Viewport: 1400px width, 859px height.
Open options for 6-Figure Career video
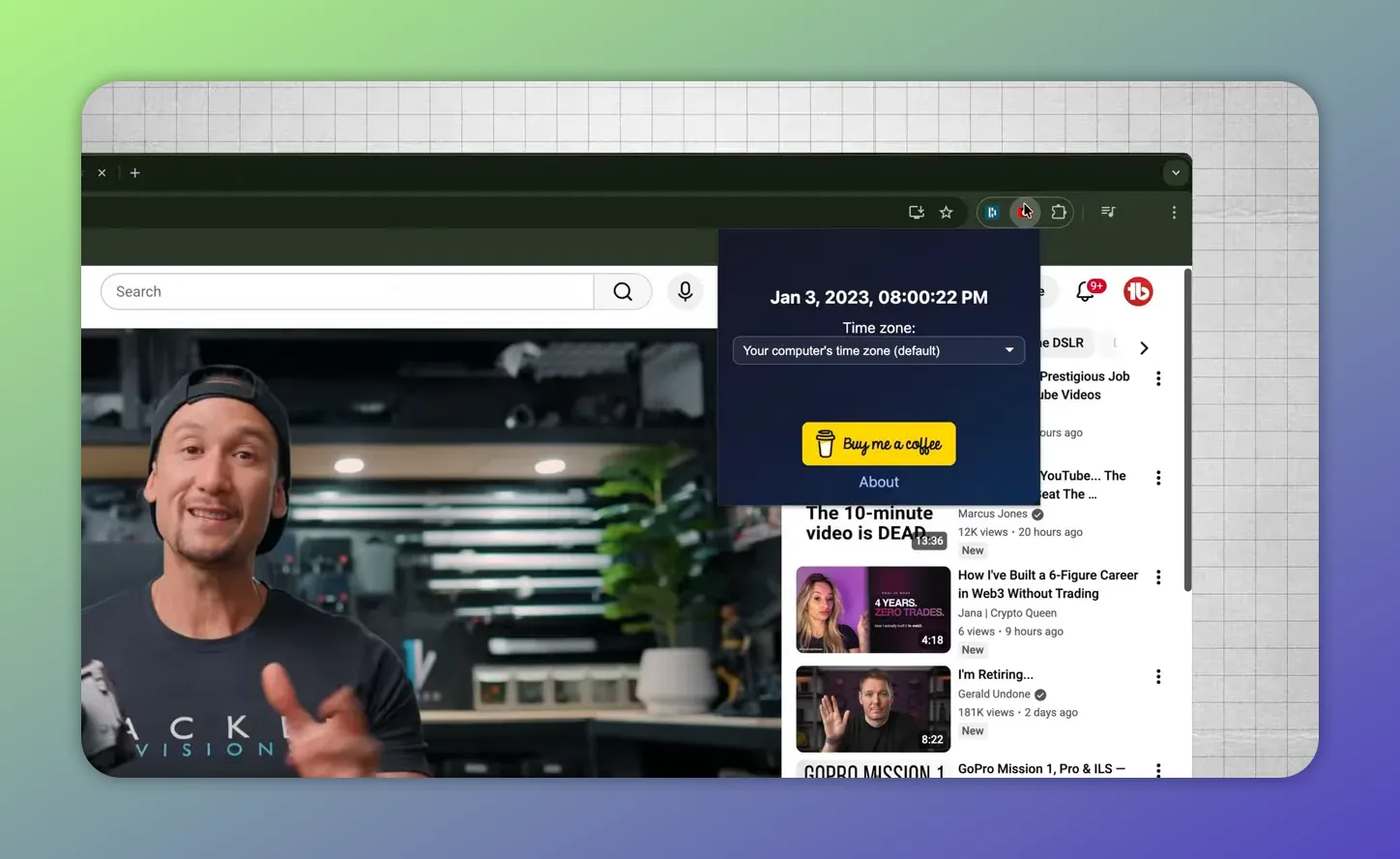click(1158, 578)
